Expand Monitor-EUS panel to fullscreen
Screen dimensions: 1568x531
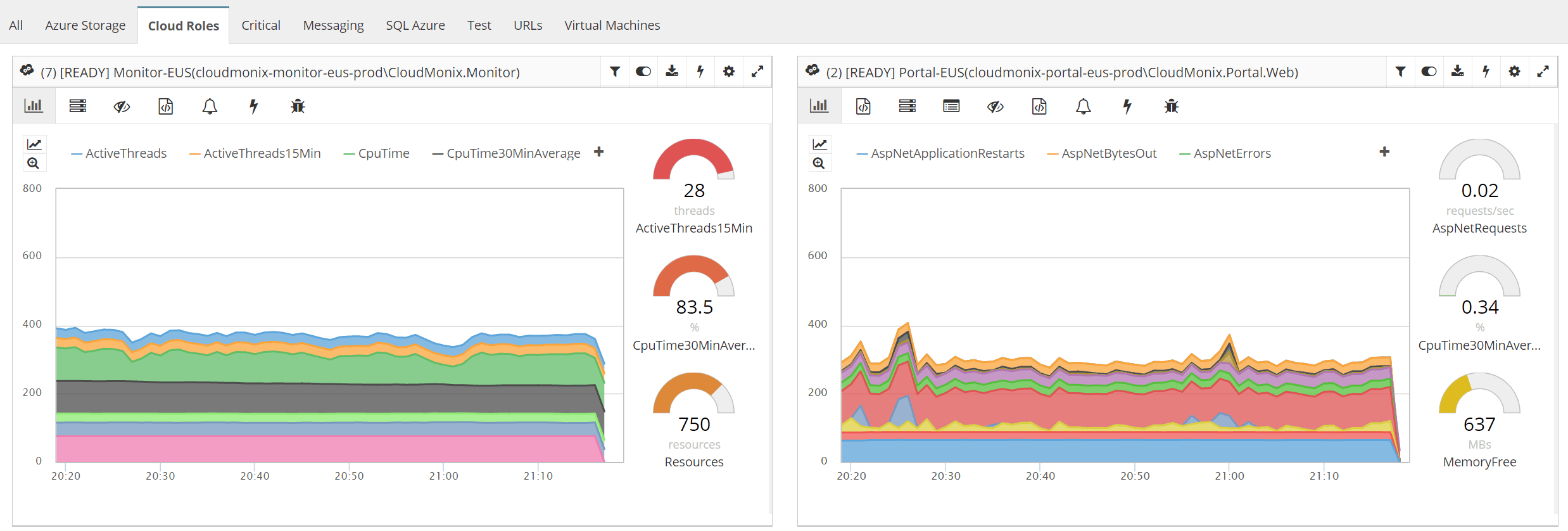(x=757, y=72)
